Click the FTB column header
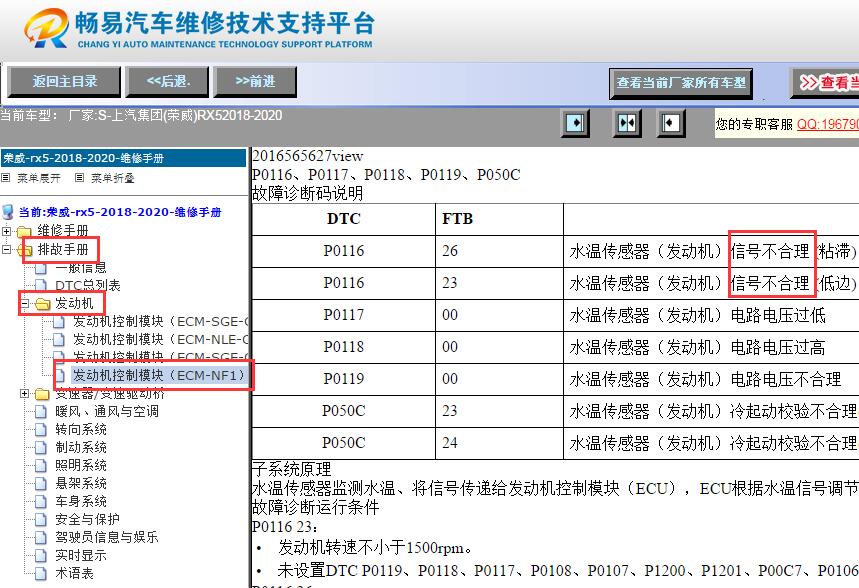 pos(499,219)
